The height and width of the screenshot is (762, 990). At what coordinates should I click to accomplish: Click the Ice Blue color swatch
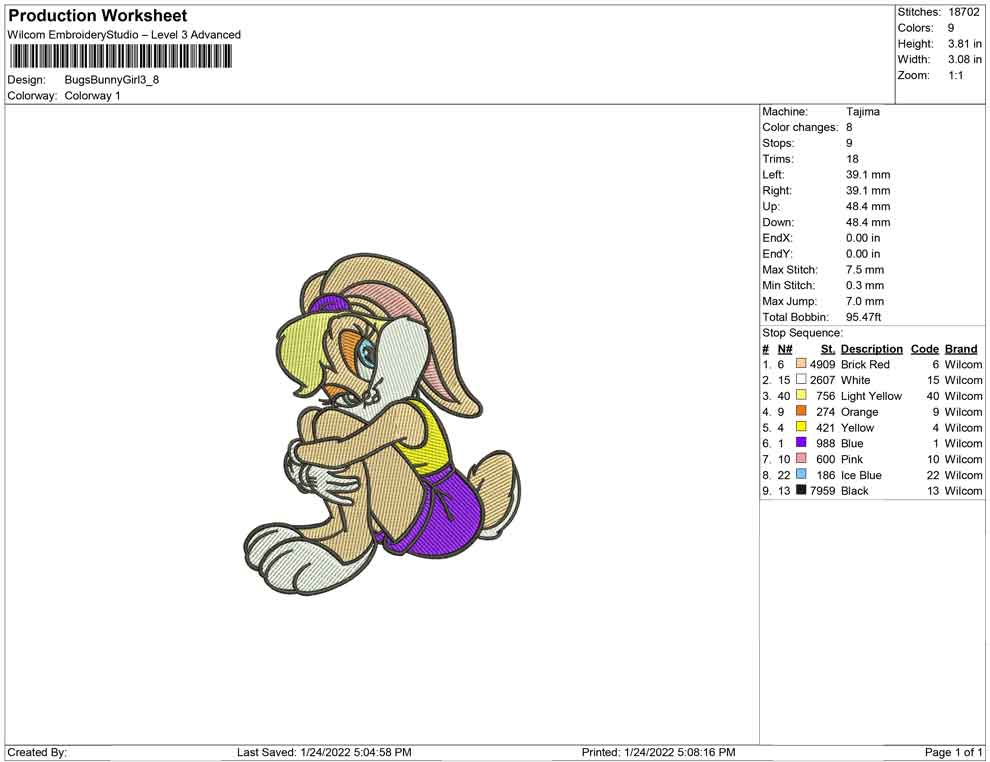tap(801, 474)
